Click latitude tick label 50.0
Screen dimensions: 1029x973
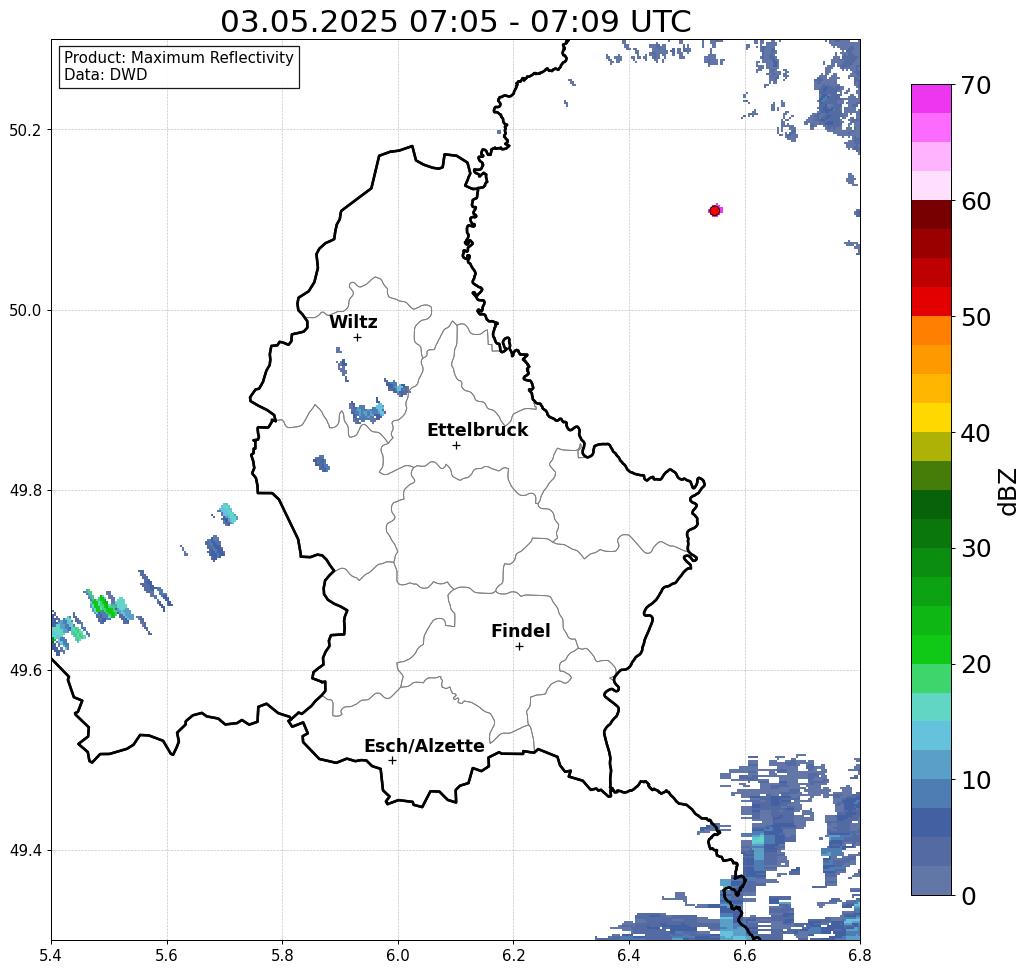pyautogui.click(x=25, y=310)
